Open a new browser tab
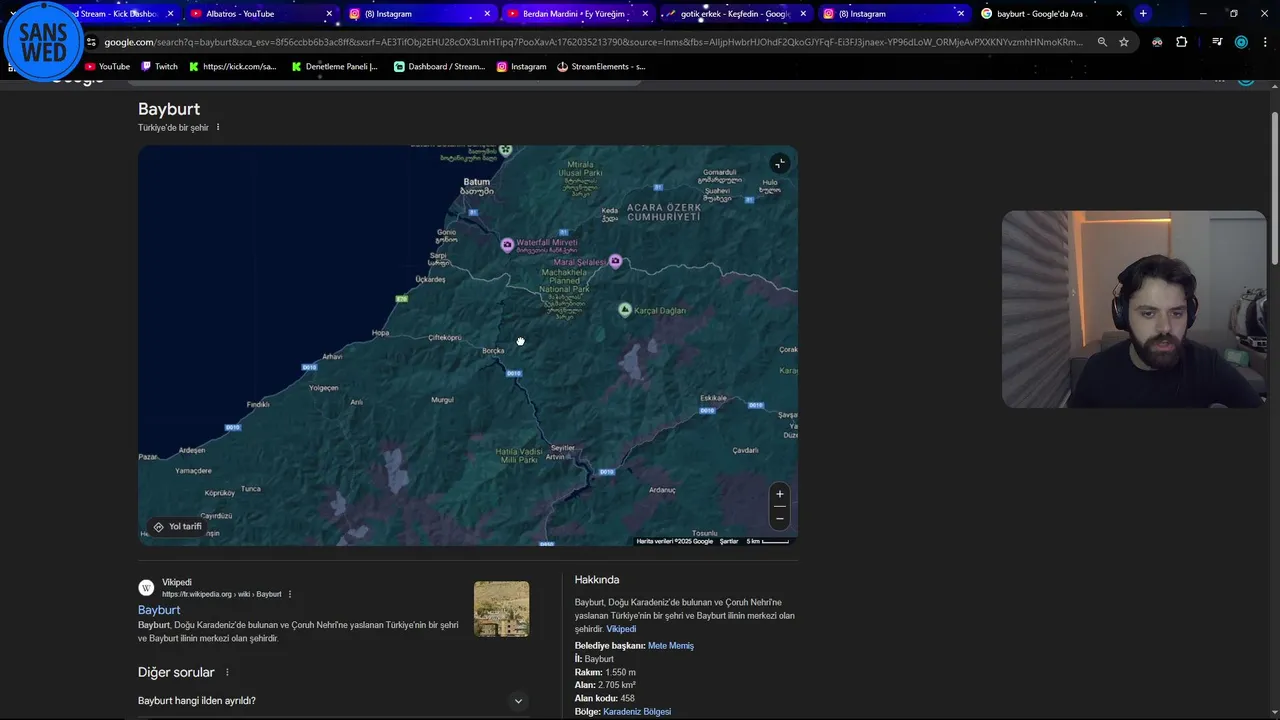 1143,14
